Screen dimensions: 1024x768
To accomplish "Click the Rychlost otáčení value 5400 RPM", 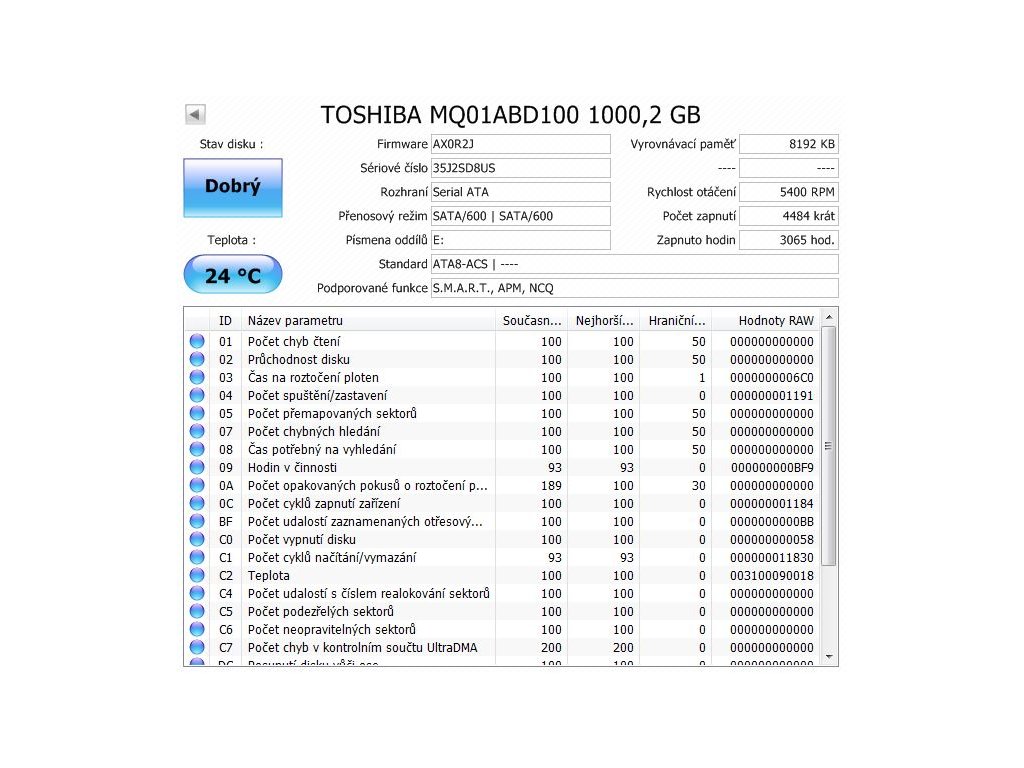I will (789, 192).
